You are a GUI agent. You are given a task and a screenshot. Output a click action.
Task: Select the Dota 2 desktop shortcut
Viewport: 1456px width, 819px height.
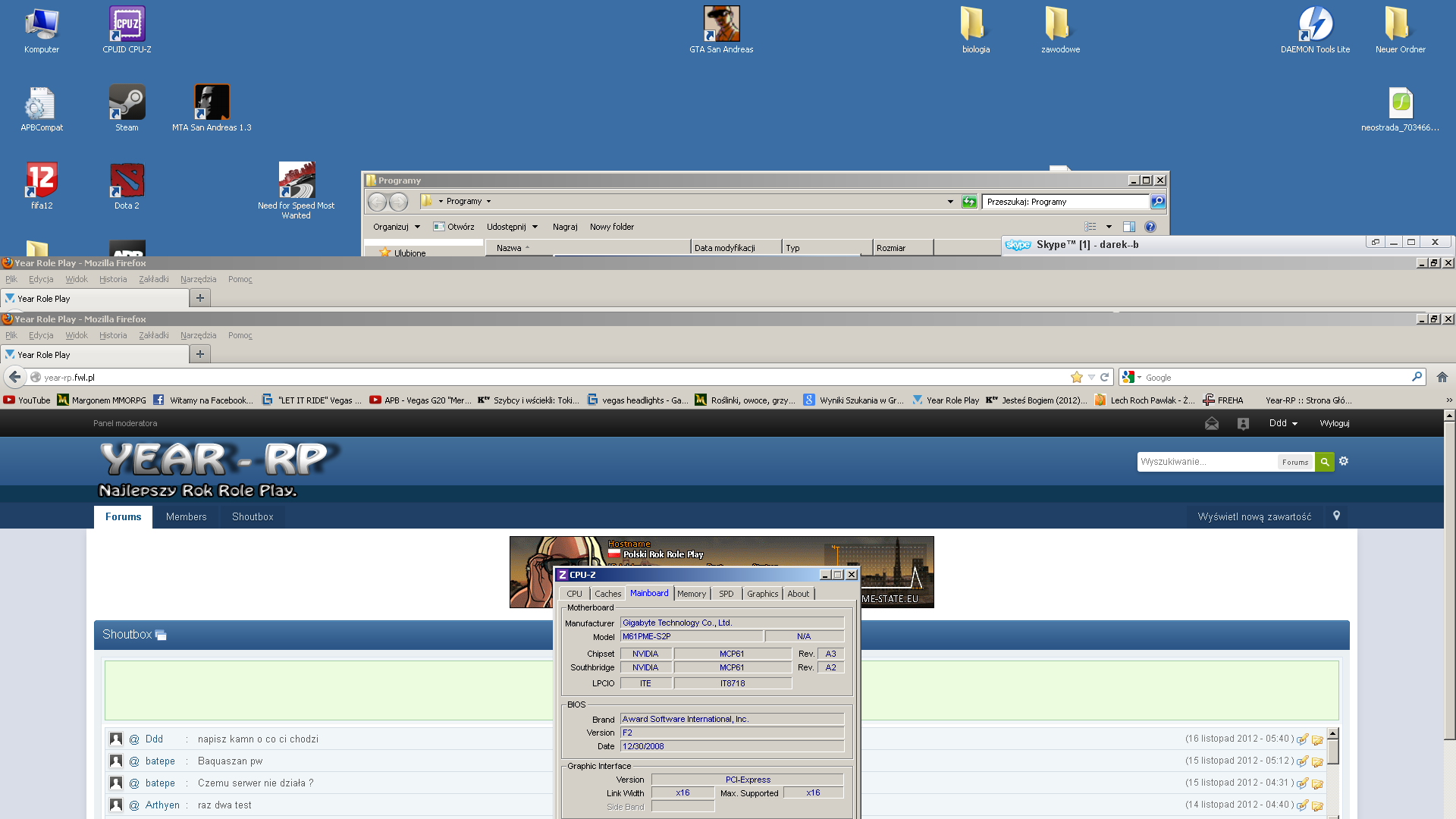coord(127,187)
